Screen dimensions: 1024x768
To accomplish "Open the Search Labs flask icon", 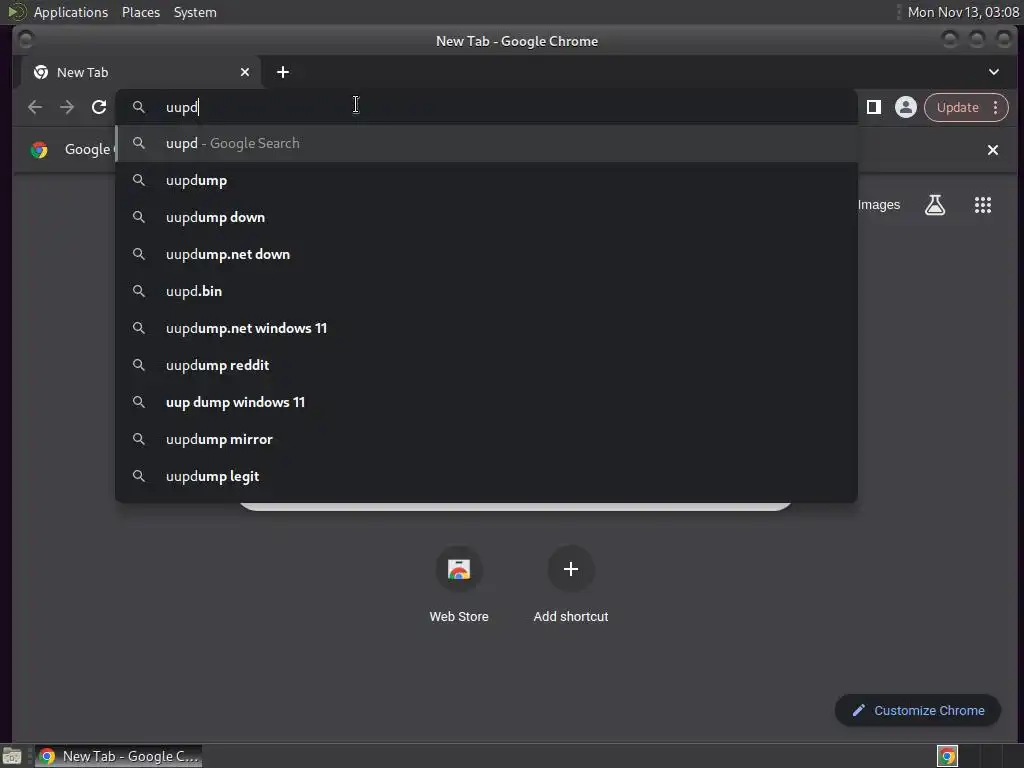I will [x=935, y=205].
